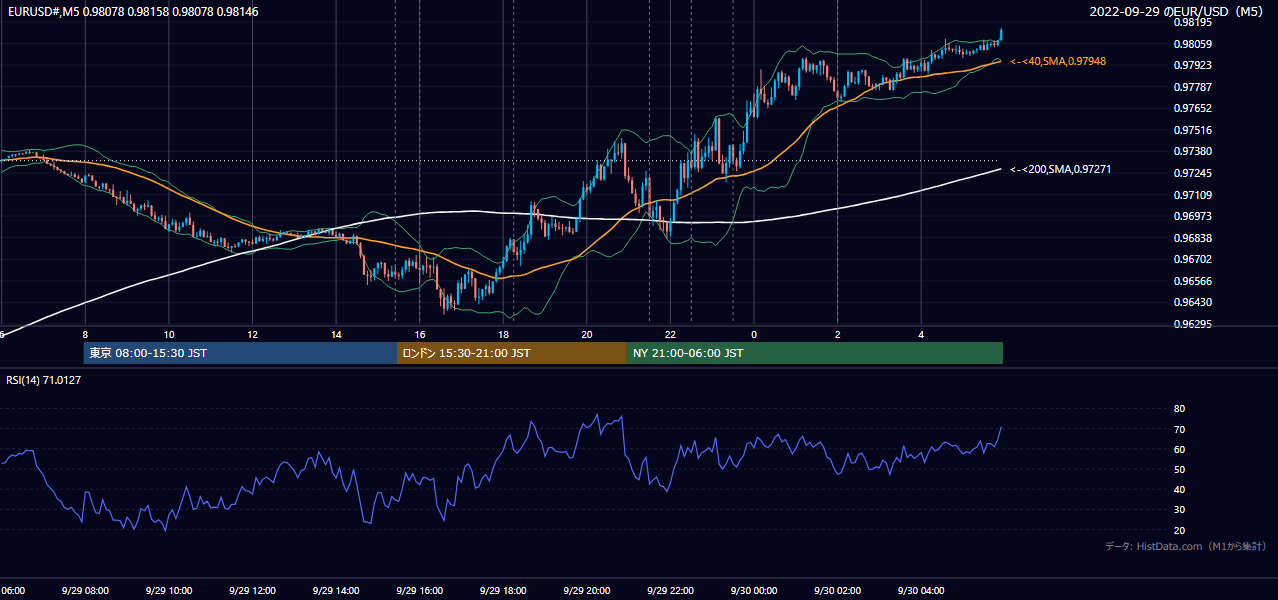The height and width of the screenshot is (600, 1278).
Task: Click hour label 12 under the price chart
Action: (x=252, y=334)
